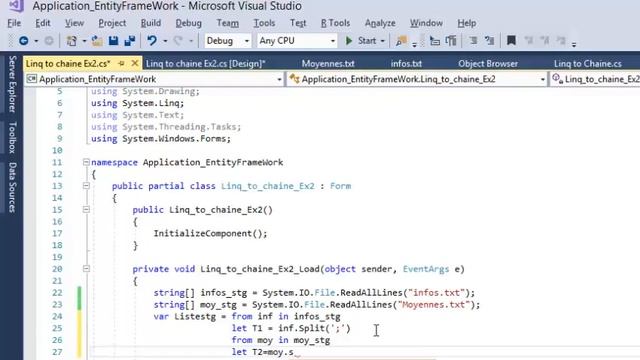The image size is (640, 360).
Task: Click the Save All icon
Action: [x=130, y=40]
